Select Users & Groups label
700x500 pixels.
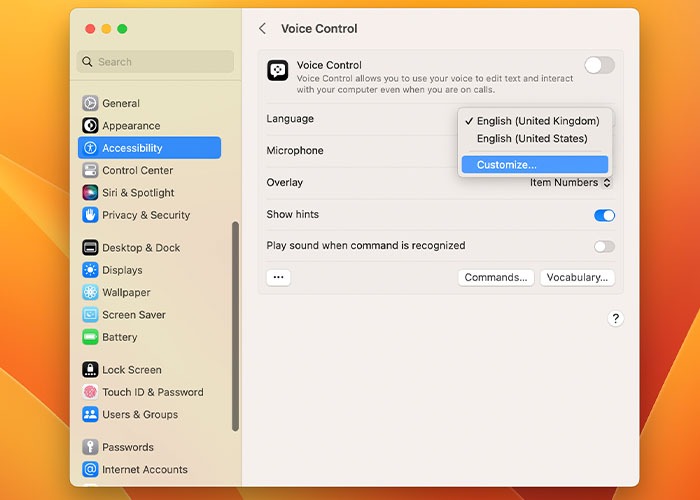(140, 414)
